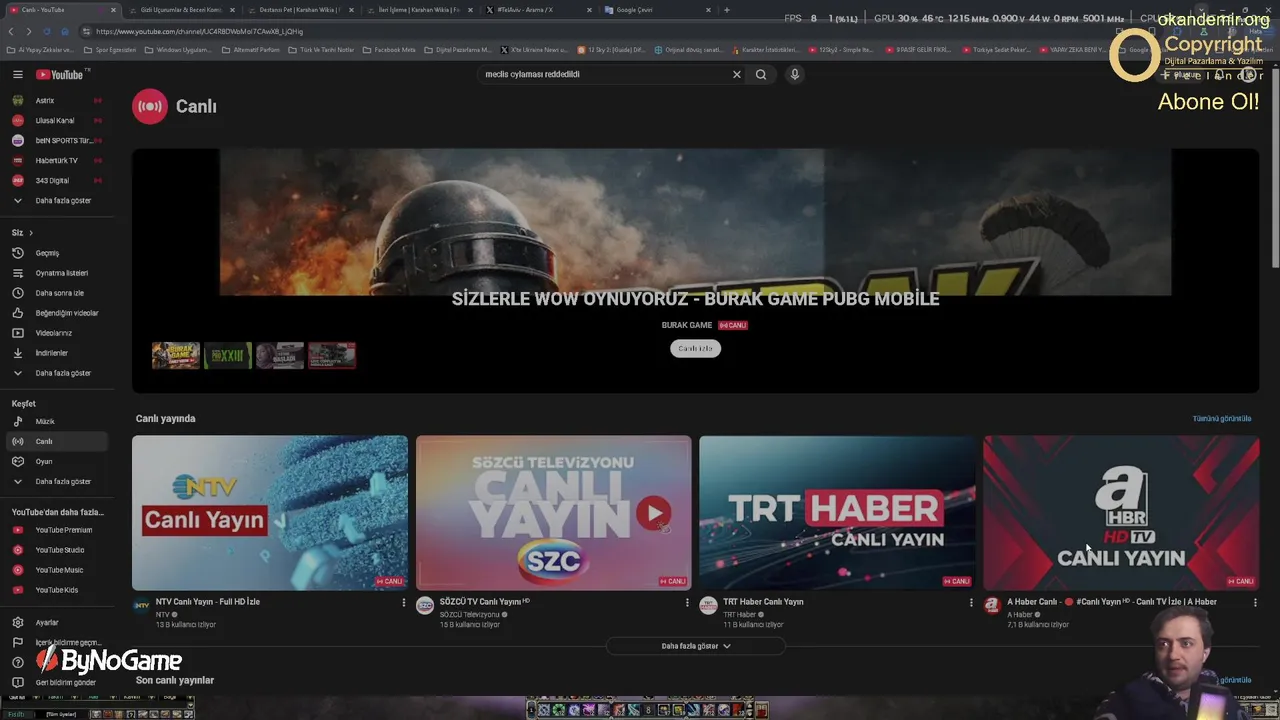1280x720 pixels.
Task: Open BURAK GAME channel name
Action: [687, 325]
